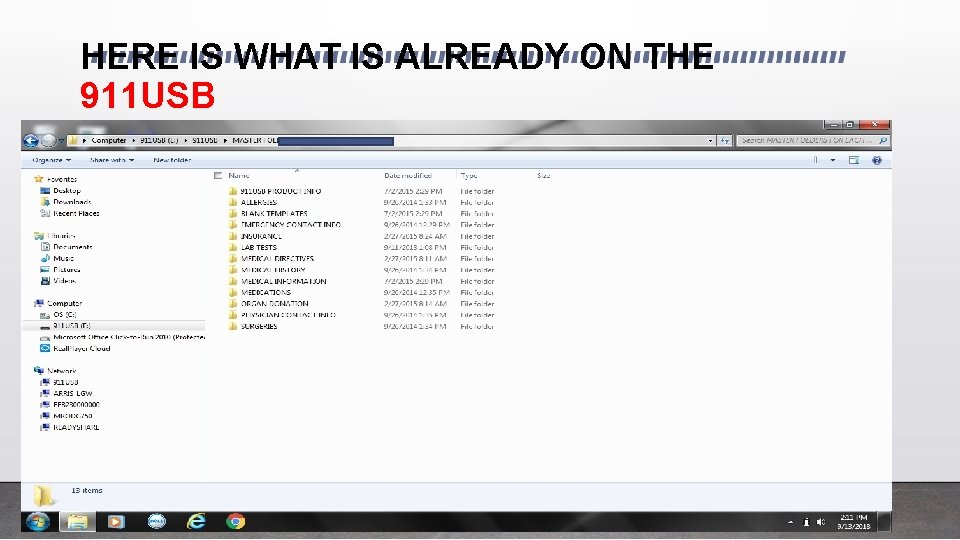Open Help with the blue question icon

(877, 160)
